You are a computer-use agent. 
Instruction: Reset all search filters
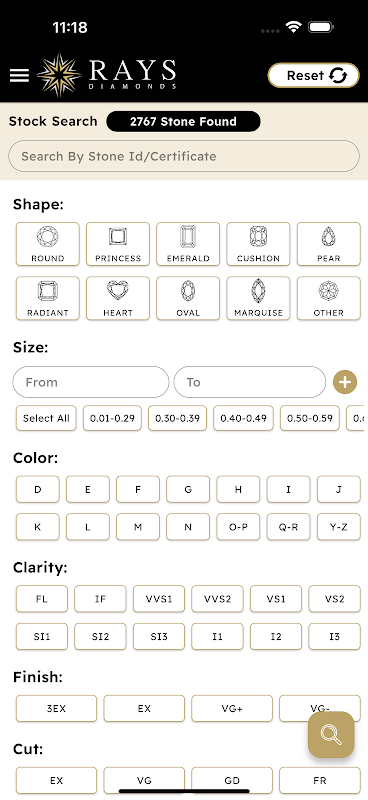click(314, 76)
